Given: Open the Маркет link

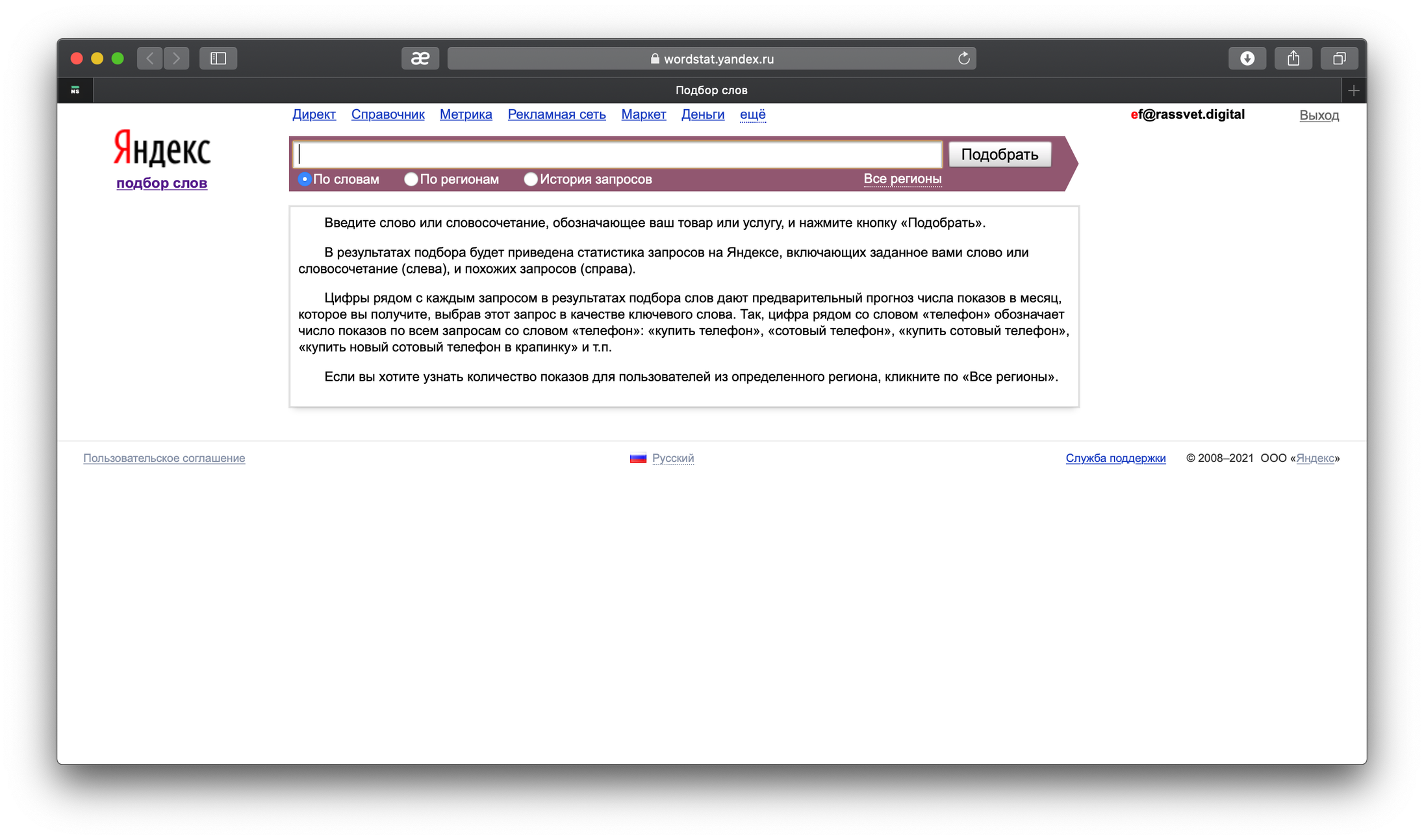Looking at the screenshot, I should click(x=643, y=114).
